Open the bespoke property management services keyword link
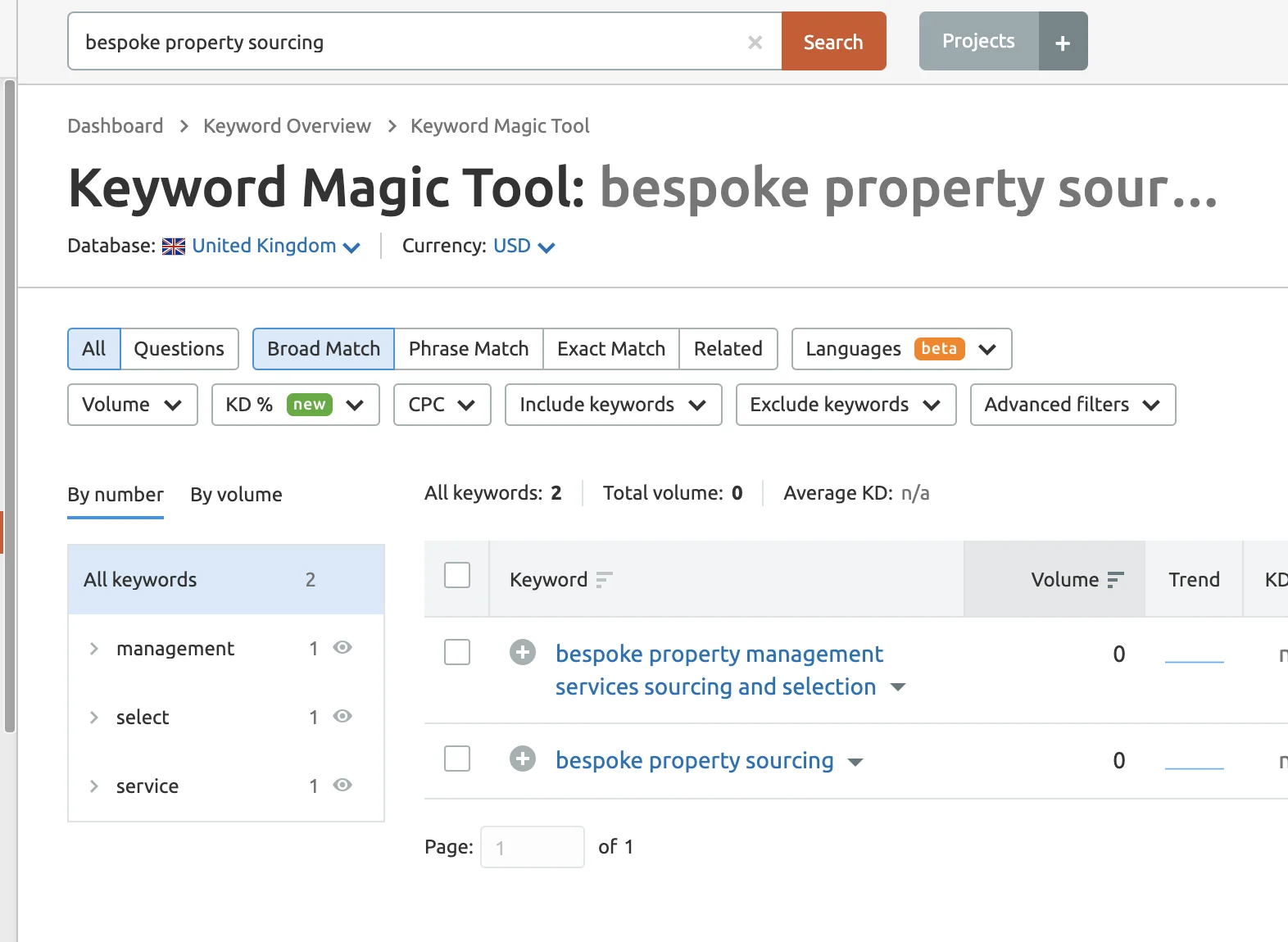 pos(719,670)
